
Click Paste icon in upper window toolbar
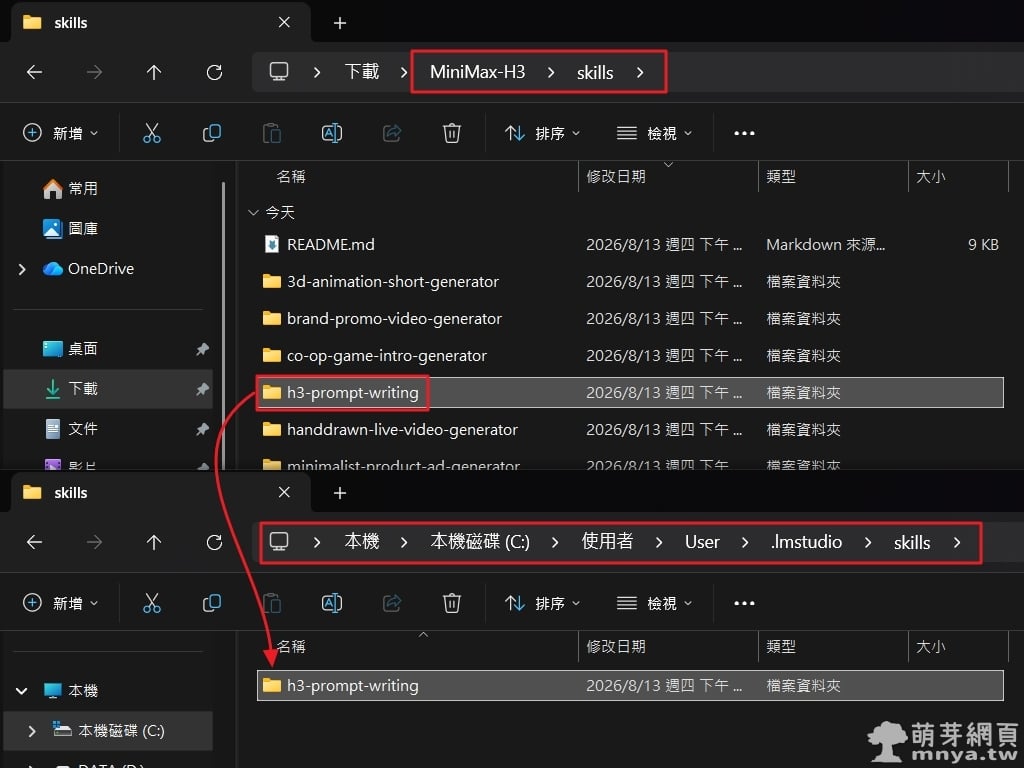(272, 133)
